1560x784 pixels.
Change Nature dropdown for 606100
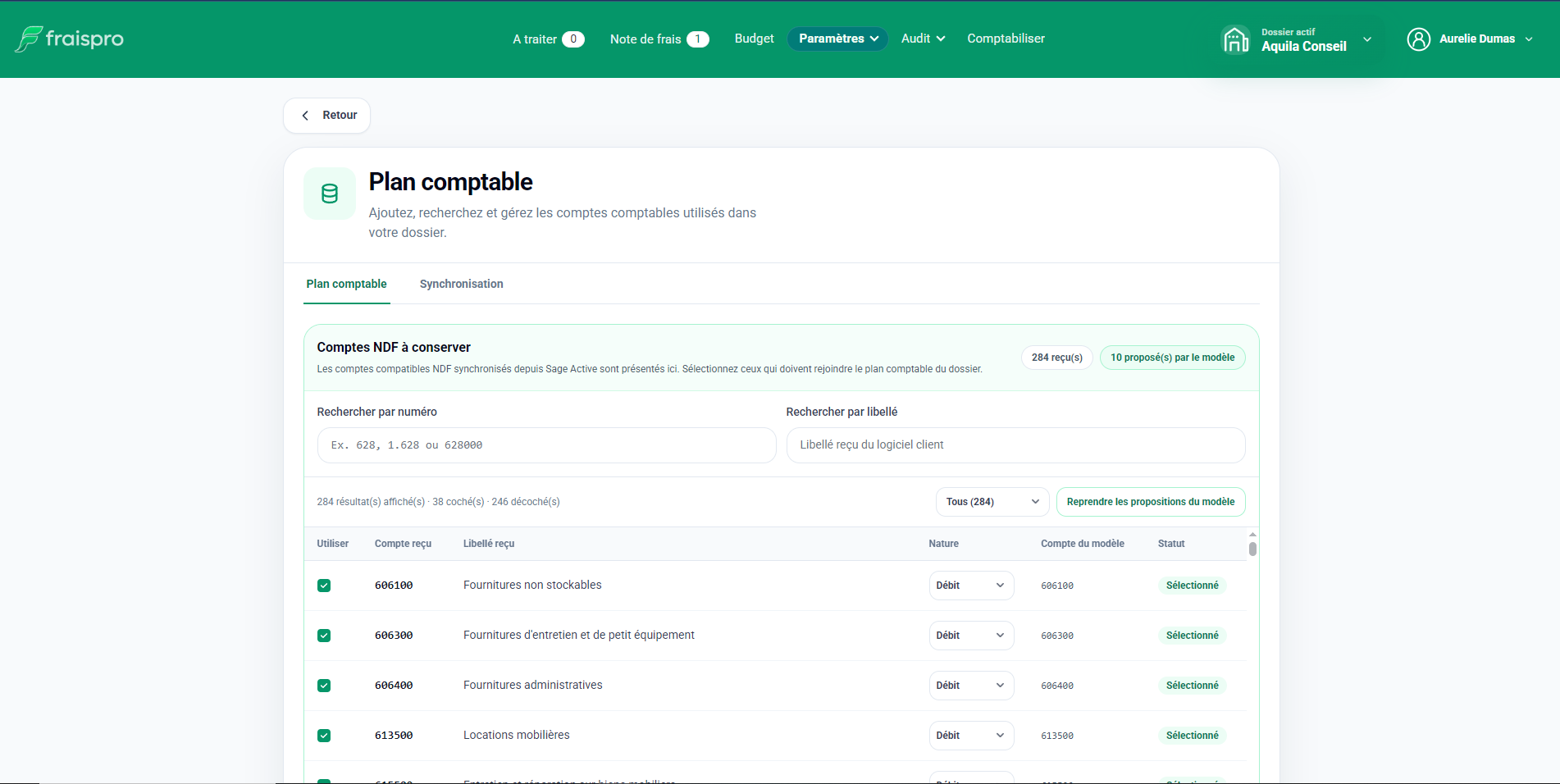point(971,586)
